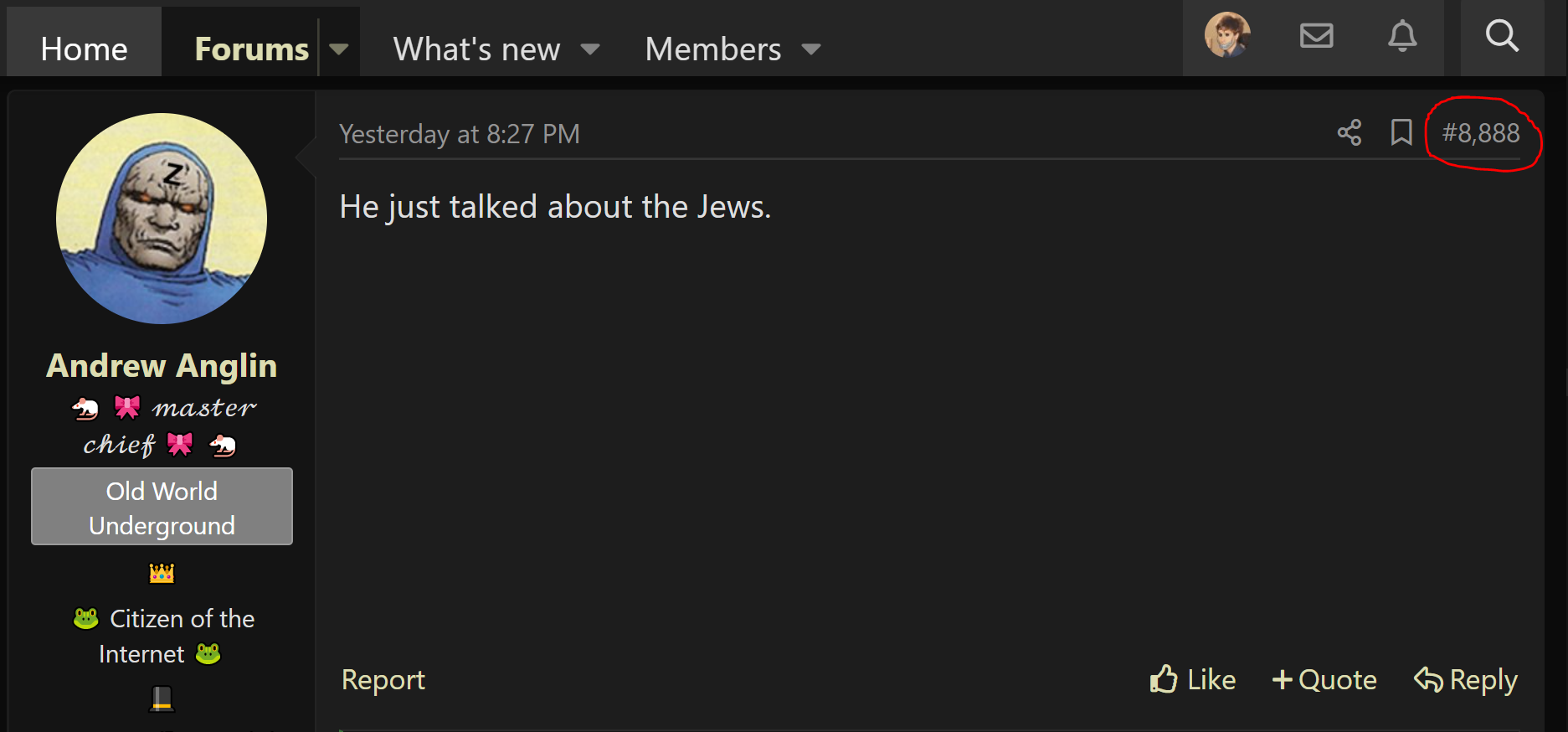1568x732 pixels.
Task: Expand the Forums dropdown arrow
Action: [x=339, y=49]
